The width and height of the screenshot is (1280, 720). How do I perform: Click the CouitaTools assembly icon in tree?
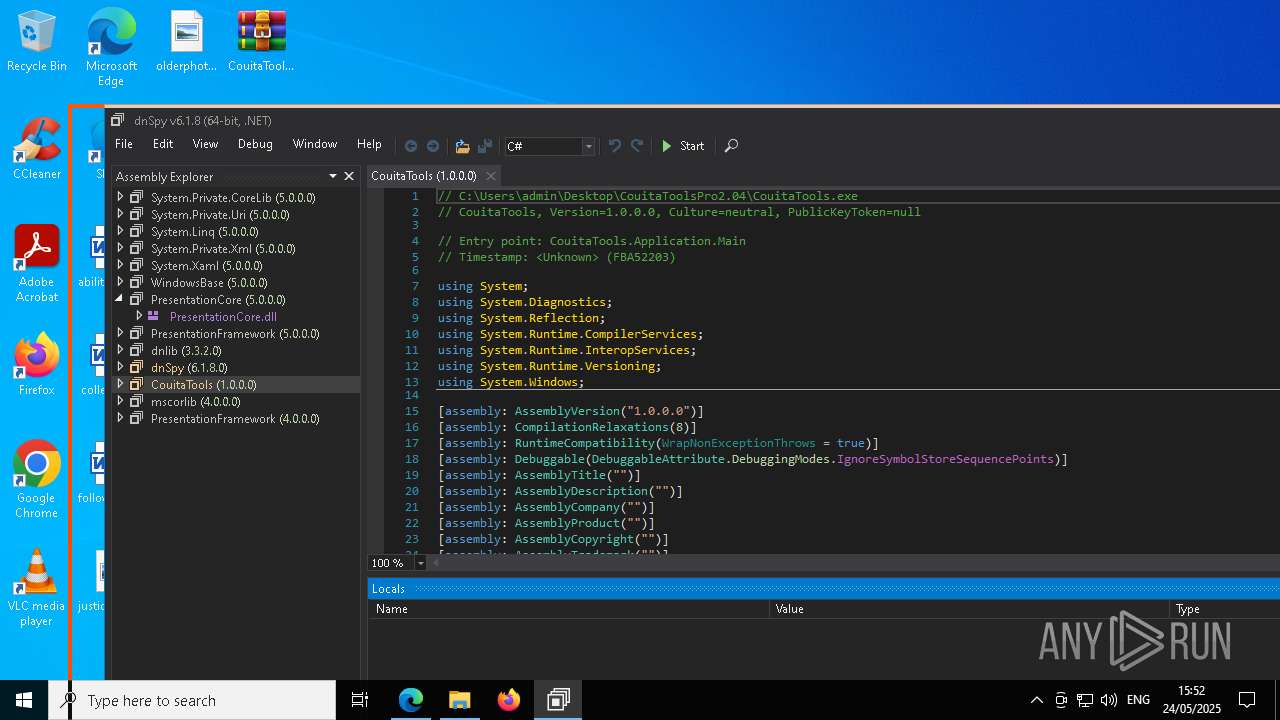click(137, 384)
